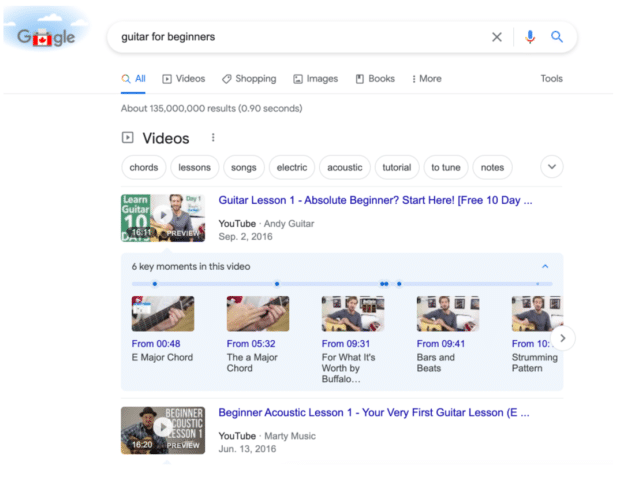Viewport: 620px width, 484px height.
Task: Start voice search with microphone icon
Action: tap(530, 37)
